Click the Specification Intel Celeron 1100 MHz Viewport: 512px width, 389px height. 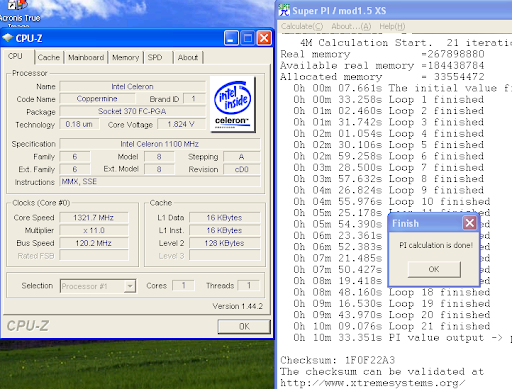(x=160, y=144)
